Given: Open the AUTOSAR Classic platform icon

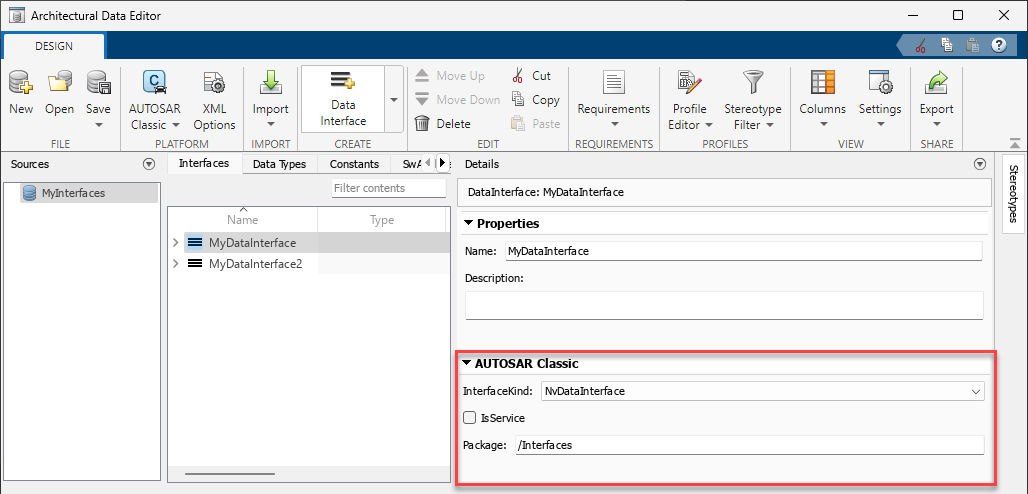Looking at the screenshot, I should 155,84.
